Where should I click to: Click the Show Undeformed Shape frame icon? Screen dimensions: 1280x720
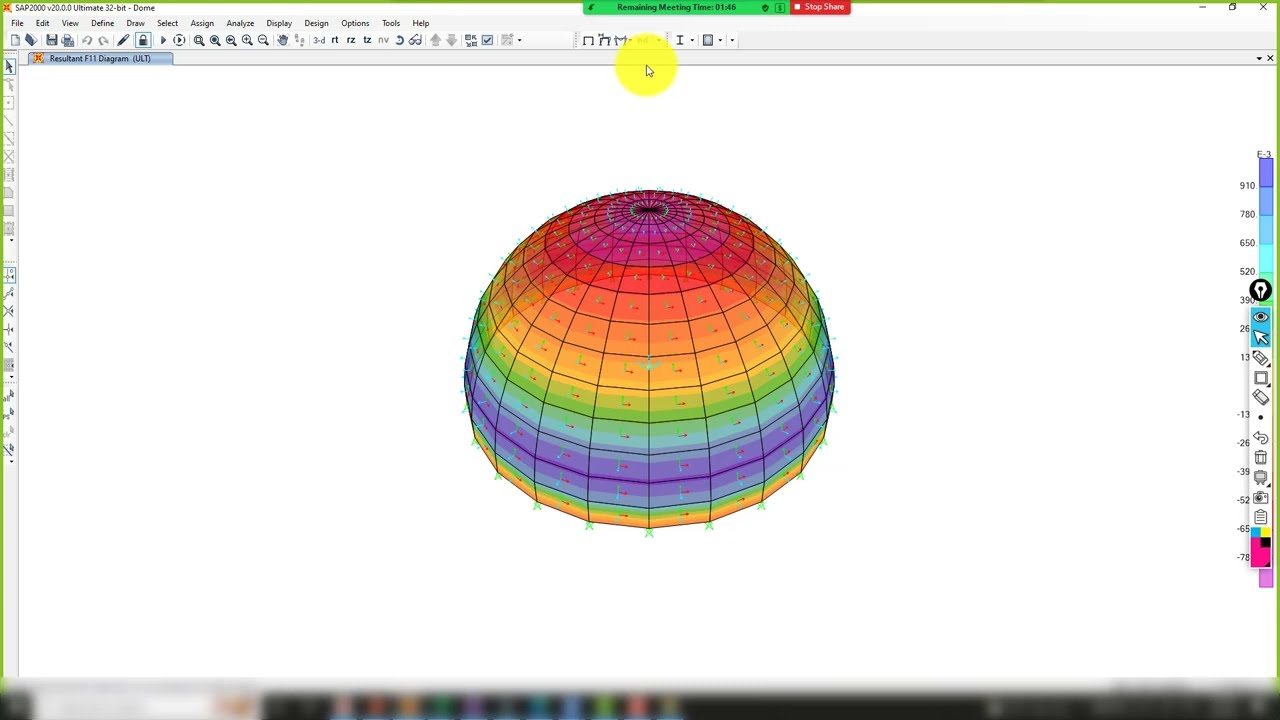(588, 40)
